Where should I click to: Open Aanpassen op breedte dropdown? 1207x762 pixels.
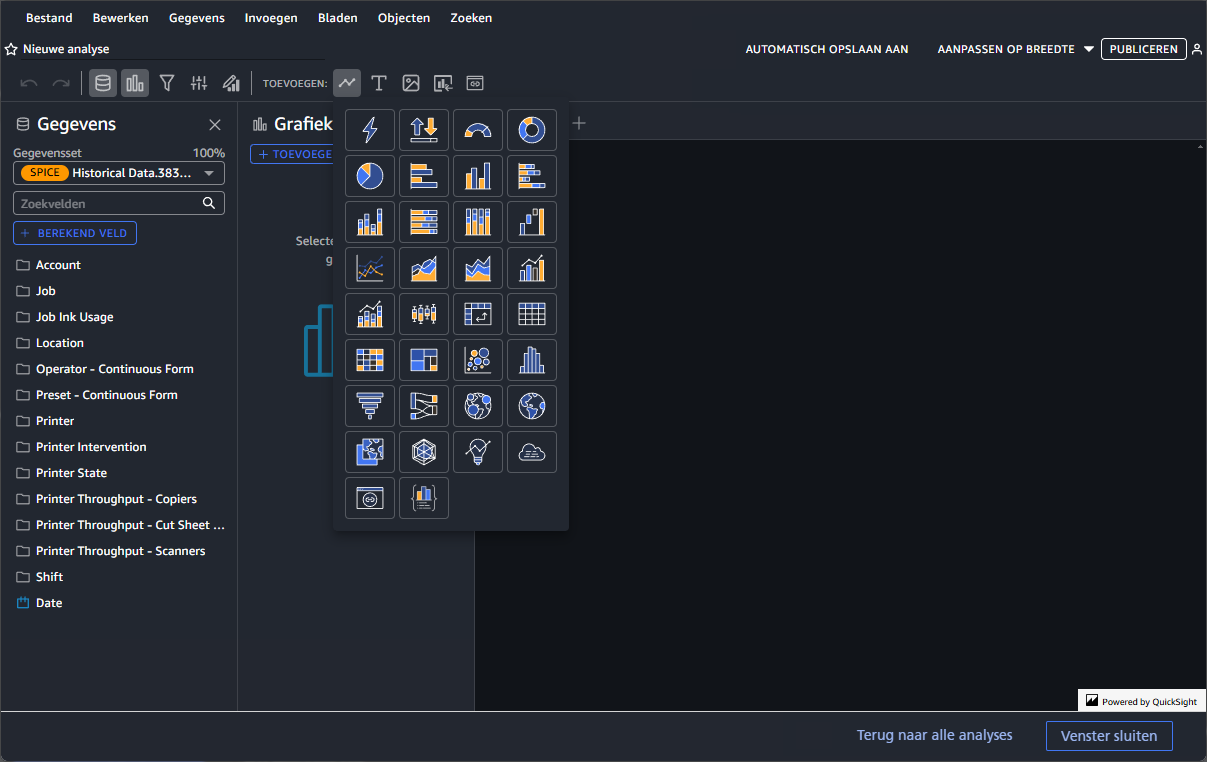point(1015,49)
